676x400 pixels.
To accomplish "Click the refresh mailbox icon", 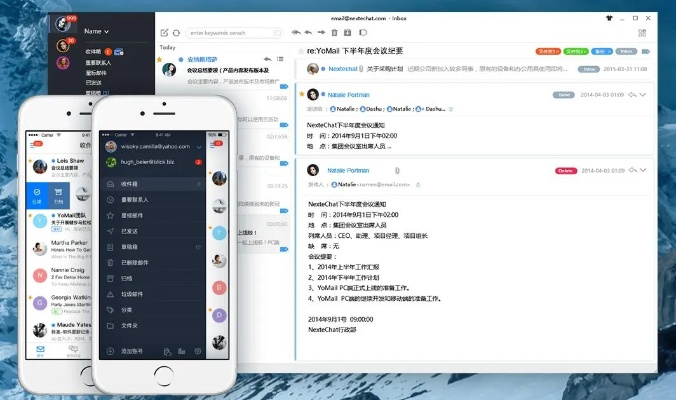I will click(177, 32).
